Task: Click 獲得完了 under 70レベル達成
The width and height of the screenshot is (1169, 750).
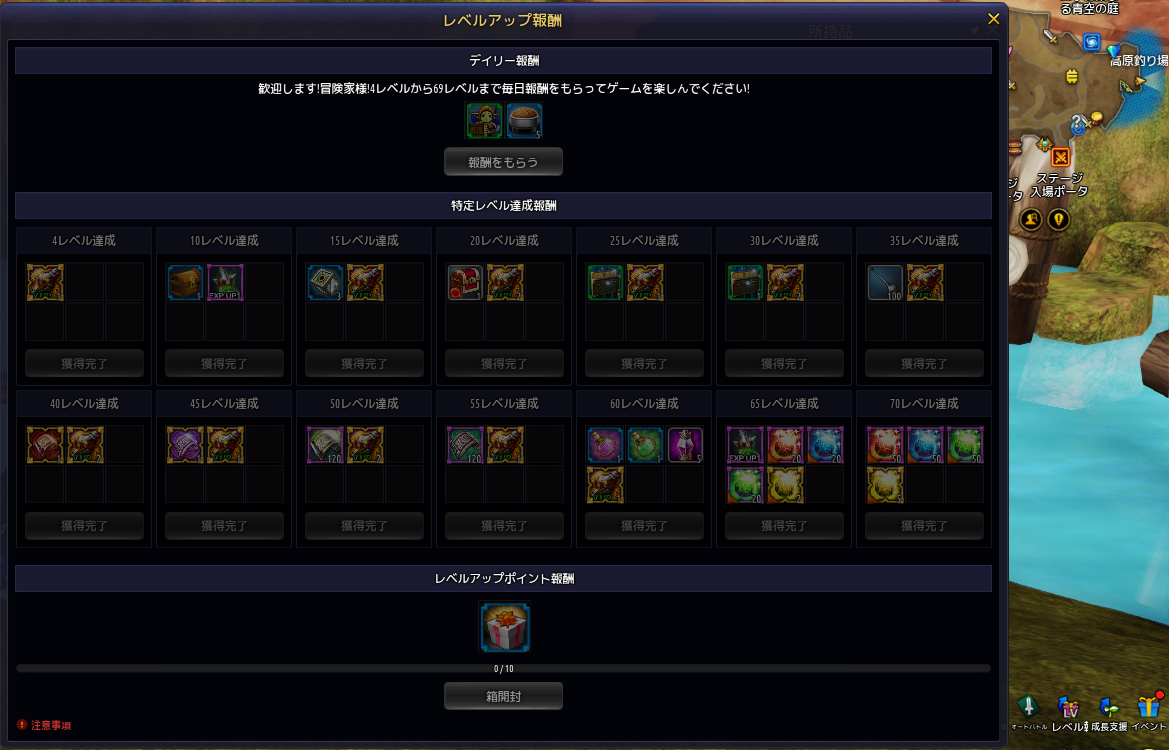Action: point(924,526)
